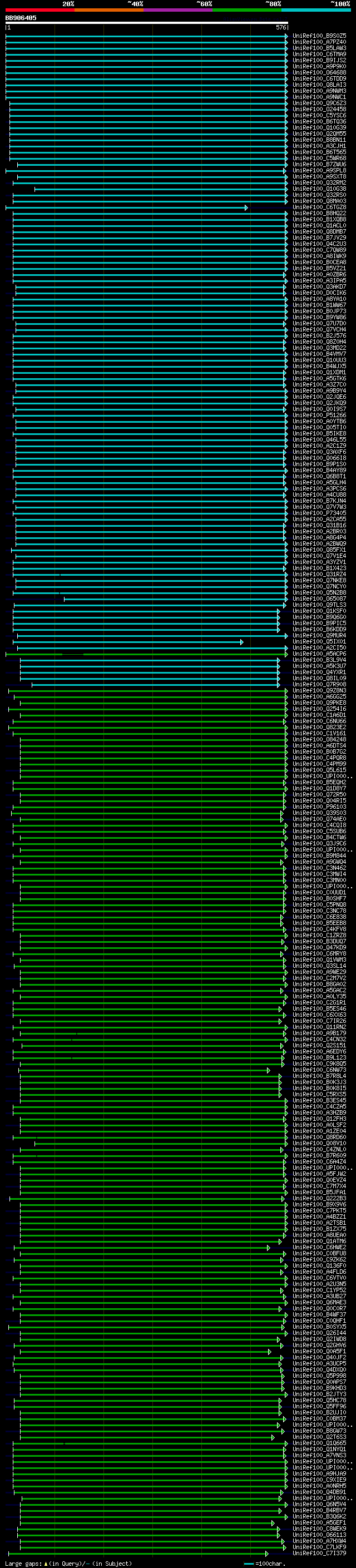Click hit label UniRef100_Q8LAI3

(319, 85)
